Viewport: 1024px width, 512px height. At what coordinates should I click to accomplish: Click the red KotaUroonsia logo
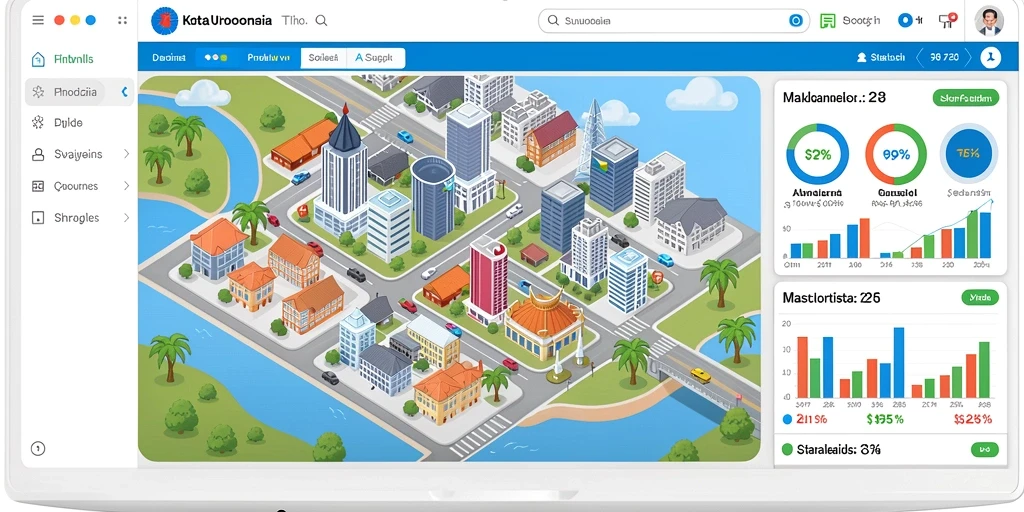point(164,21)
